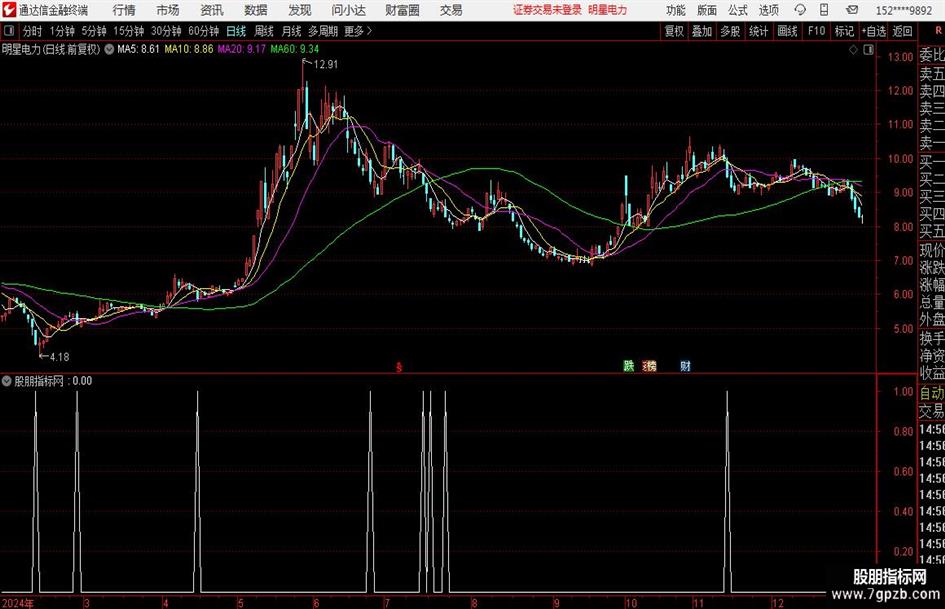Click the red dollar marker on chart
The image size is (945, 609).
(x=398, y=366)
